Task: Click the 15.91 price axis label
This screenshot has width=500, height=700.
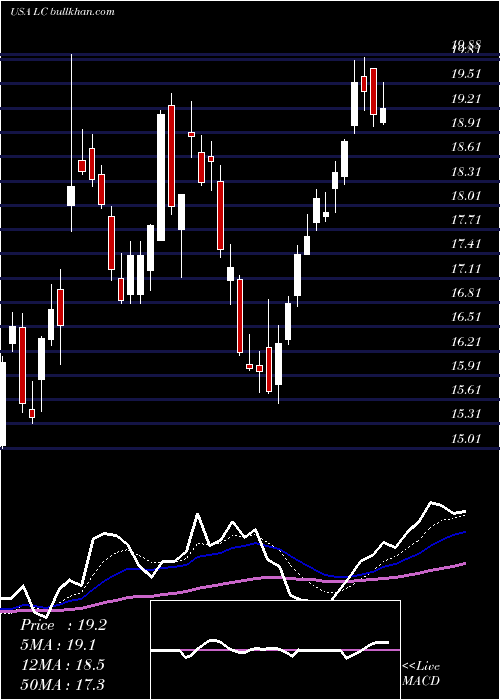Action: (x=466, y=366)
